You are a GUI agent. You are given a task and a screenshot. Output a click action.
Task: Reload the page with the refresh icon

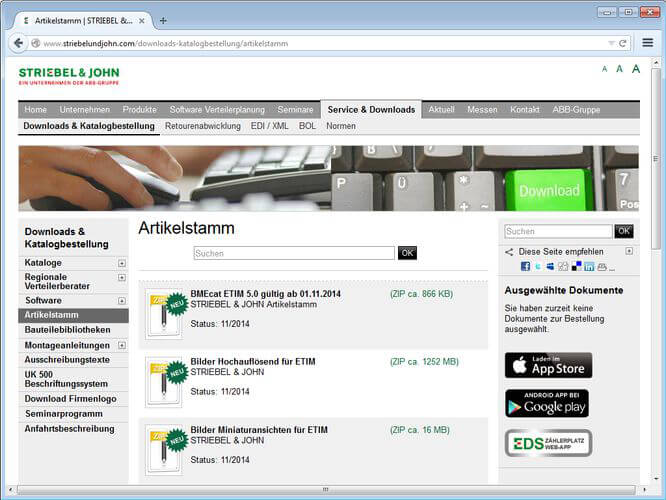click(x=623, y=43)
